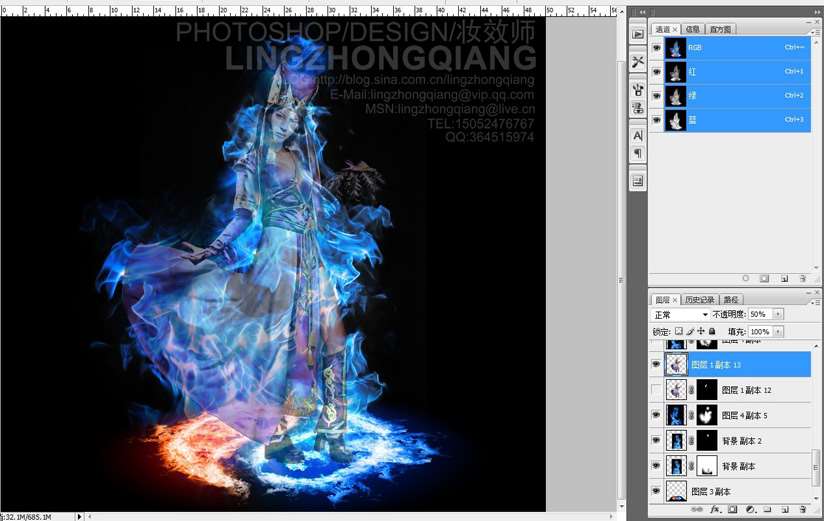The height and width of the screenshot is (521, 824).
Task: Open the Layers panel flyout menu
Action: [817, 302]
